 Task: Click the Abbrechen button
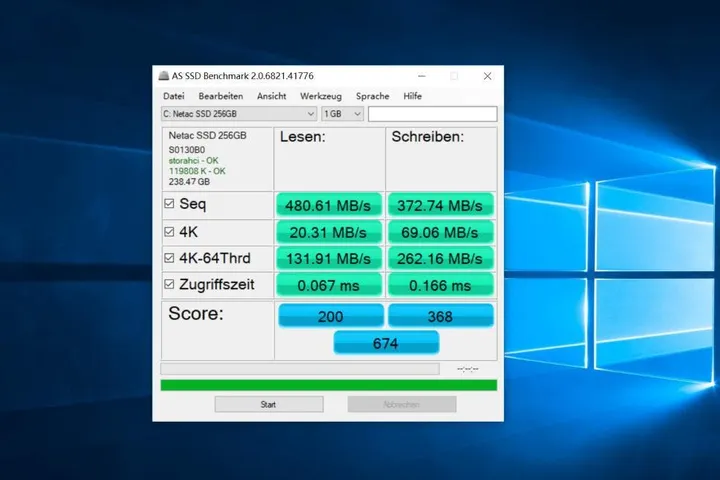pyautogui.click(x=401, y=405)
